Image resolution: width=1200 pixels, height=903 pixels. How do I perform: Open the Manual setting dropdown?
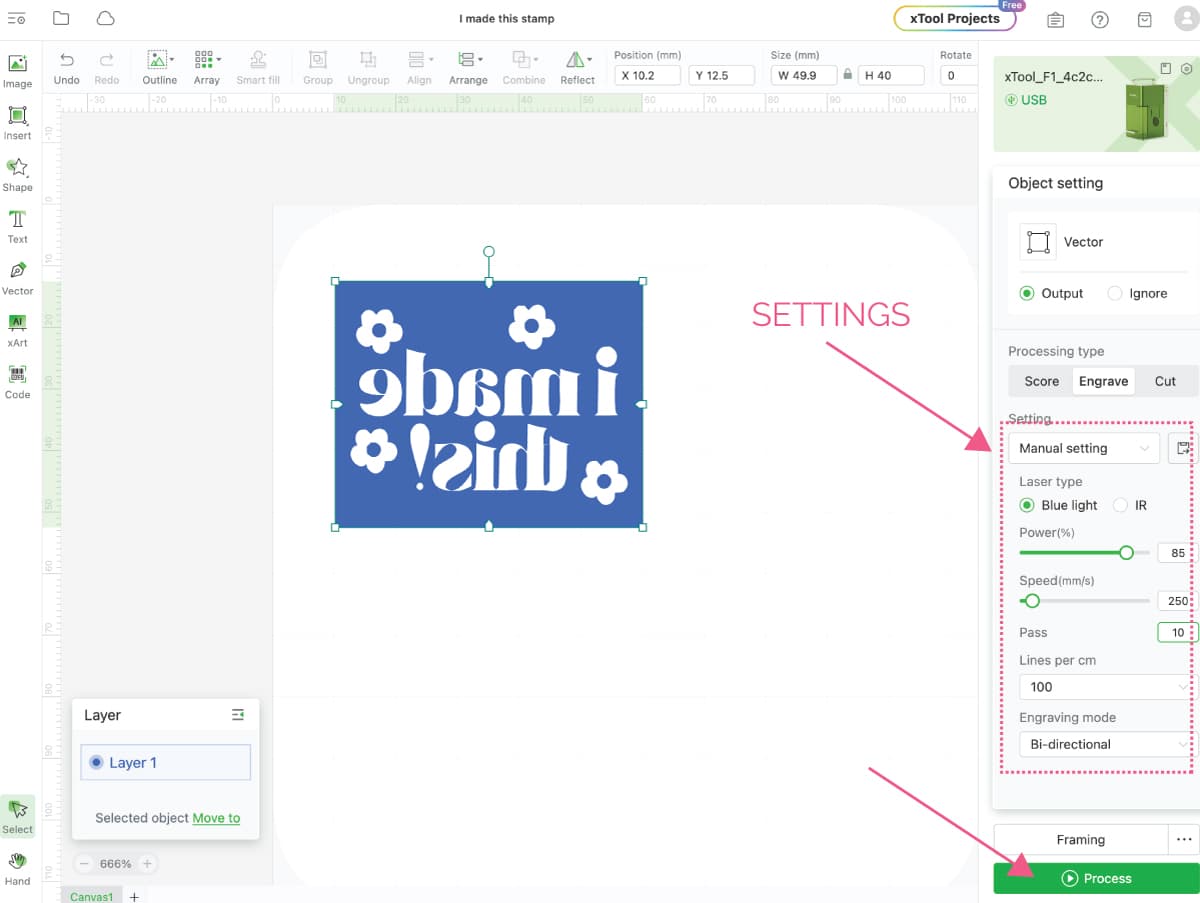[x=1083, y=448]
